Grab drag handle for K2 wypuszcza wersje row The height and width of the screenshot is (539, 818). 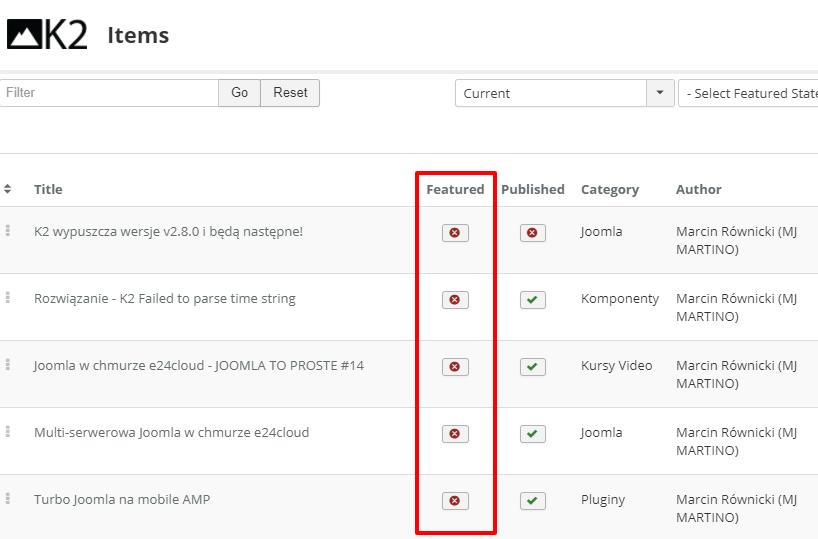click(8, 231)
